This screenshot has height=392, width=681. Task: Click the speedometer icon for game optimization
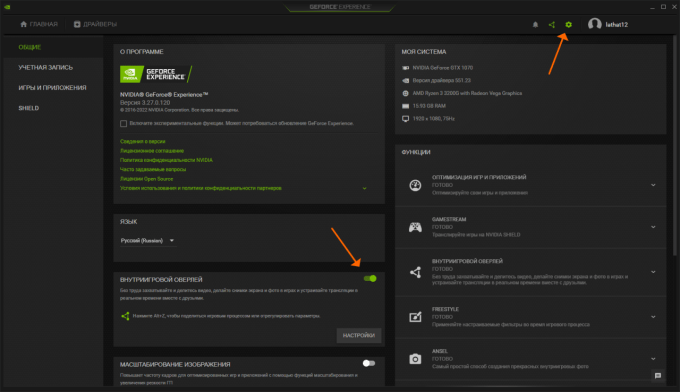[415, 185]
